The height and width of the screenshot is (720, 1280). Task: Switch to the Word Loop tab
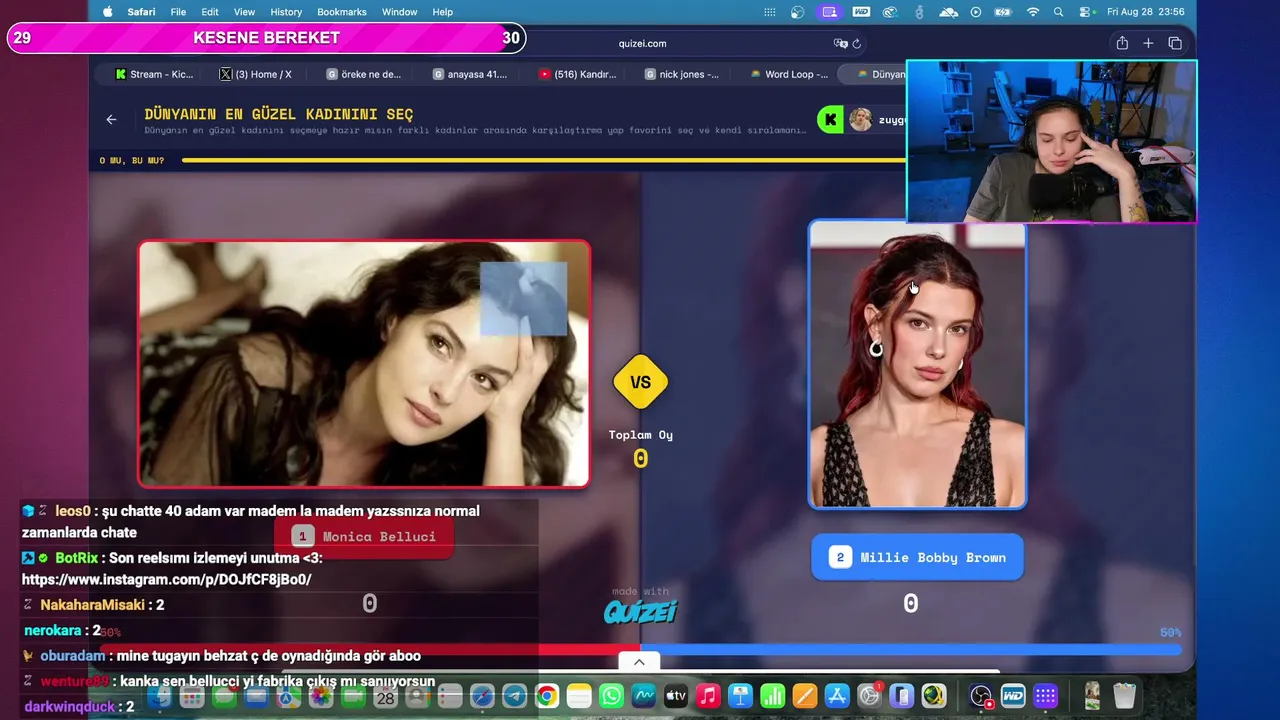pyautogui.click(x=789, y=74)
